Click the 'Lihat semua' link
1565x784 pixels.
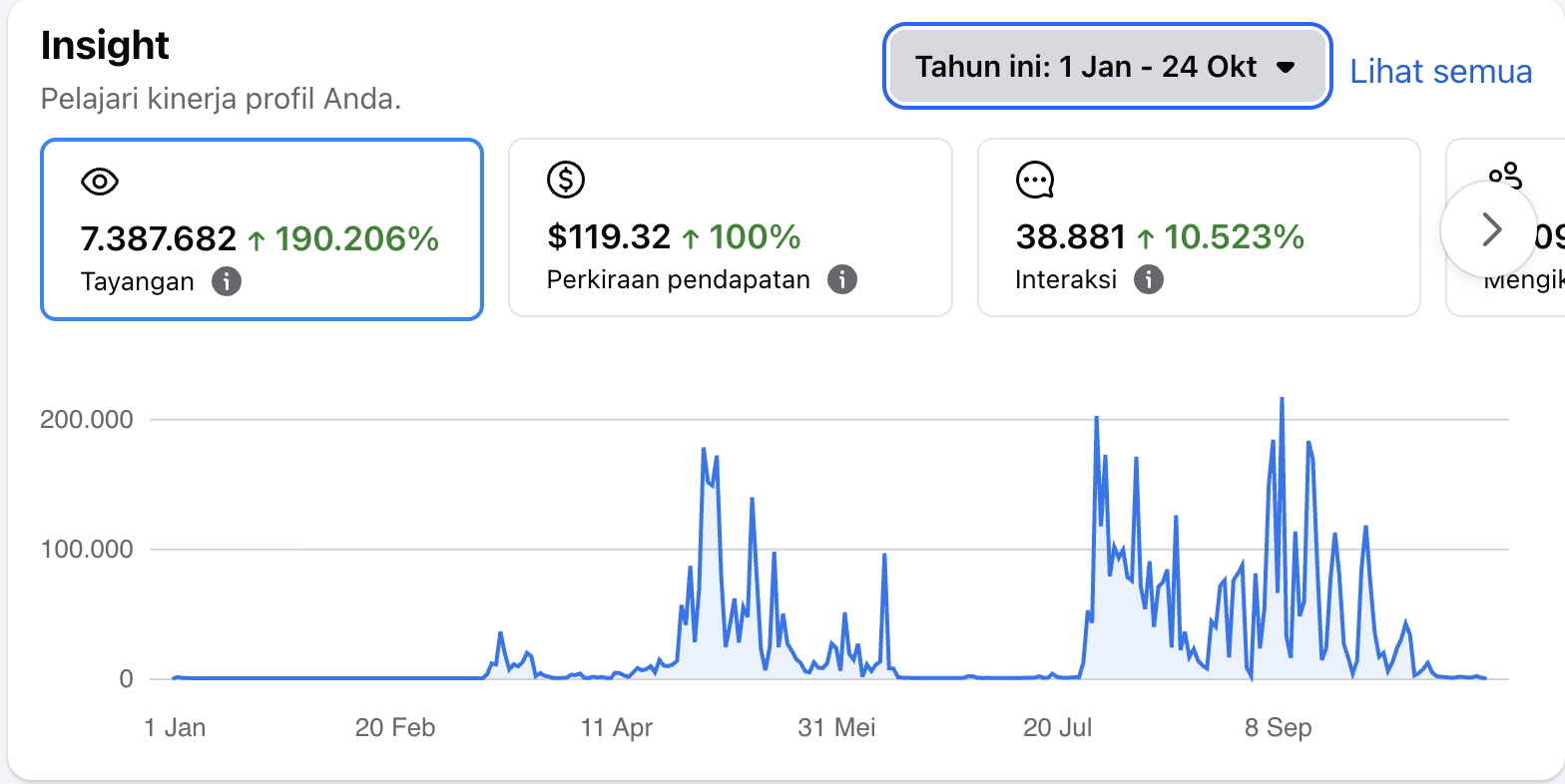pyautogui.click(x=1440, y=72)
